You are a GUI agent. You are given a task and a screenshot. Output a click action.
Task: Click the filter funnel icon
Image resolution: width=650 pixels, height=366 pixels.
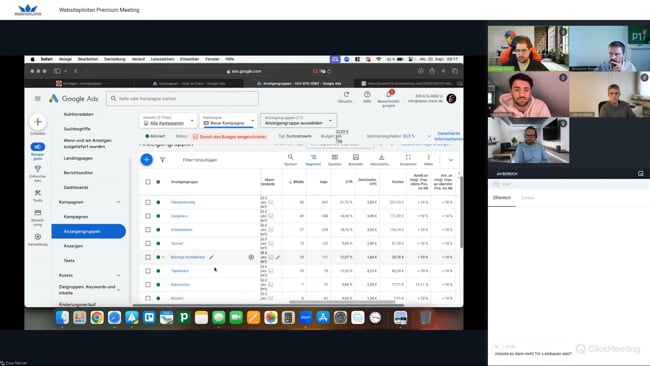(162, 160)
